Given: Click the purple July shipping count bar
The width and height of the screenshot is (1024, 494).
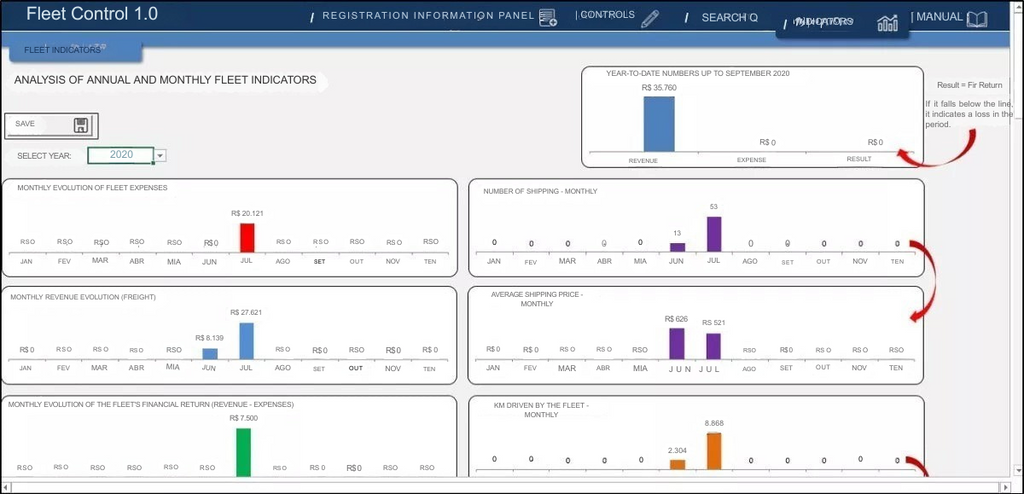Looking at the screenshot, I should tap(714, 233).
